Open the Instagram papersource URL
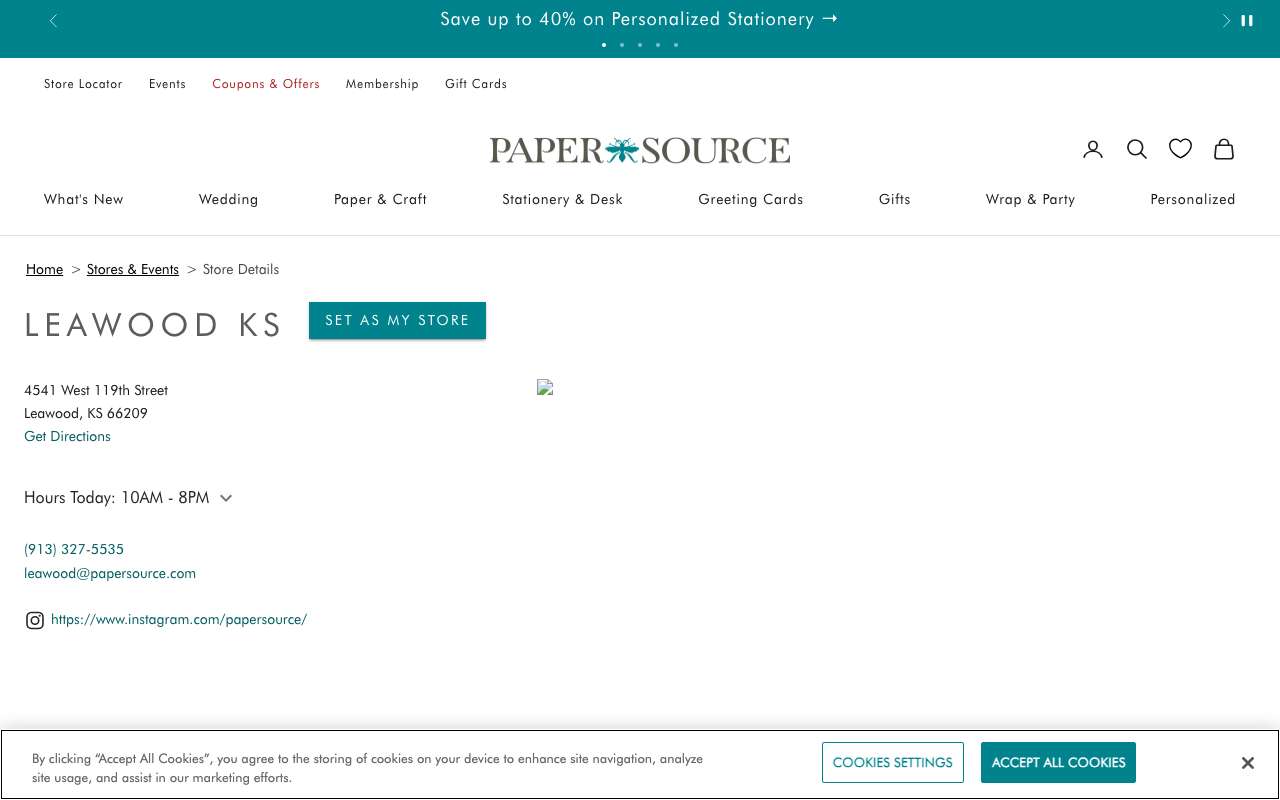Screen dimensions: 1280x800 tap(179, 620)
